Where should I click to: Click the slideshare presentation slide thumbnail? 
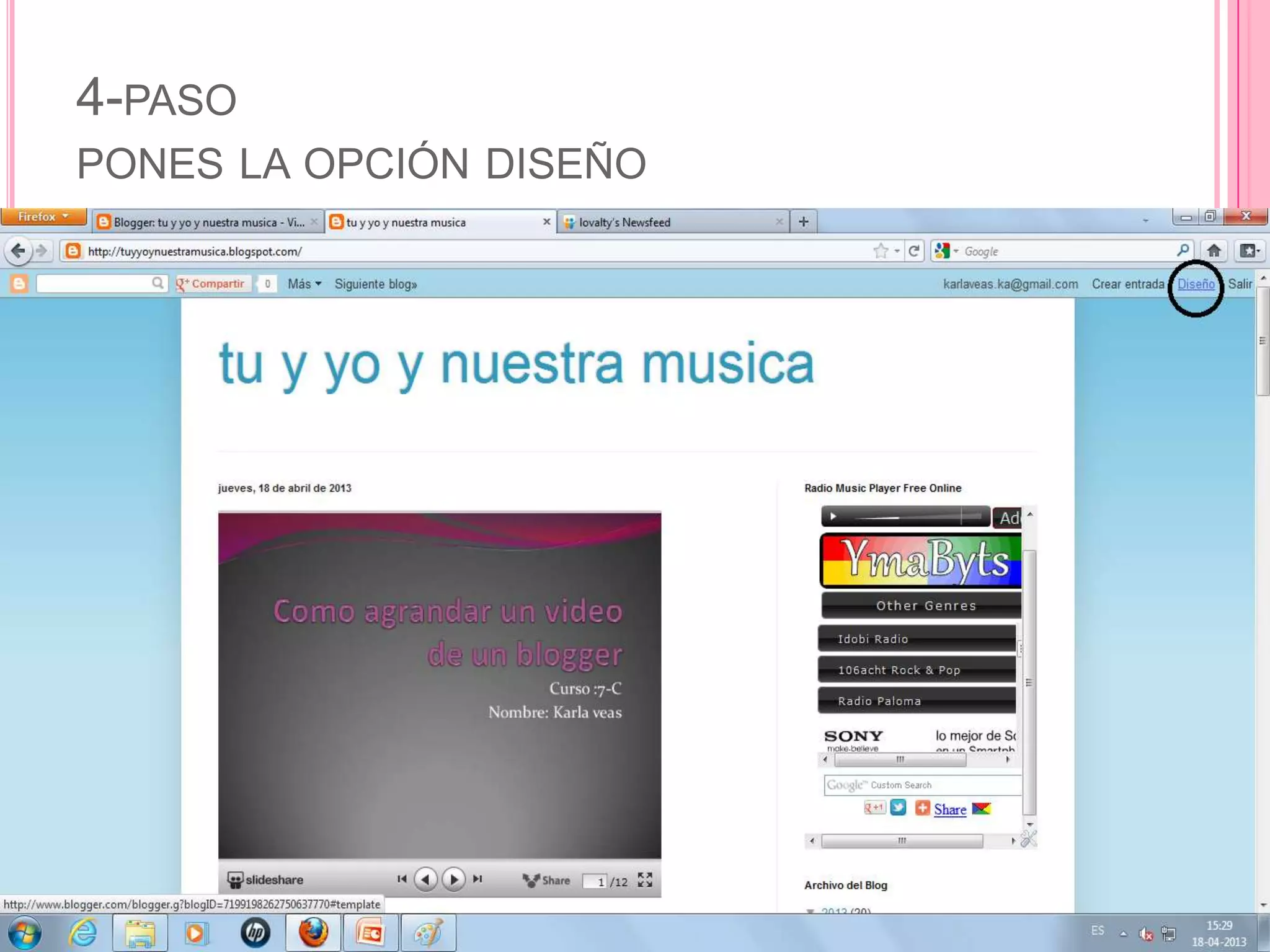[x=440, y=685]
